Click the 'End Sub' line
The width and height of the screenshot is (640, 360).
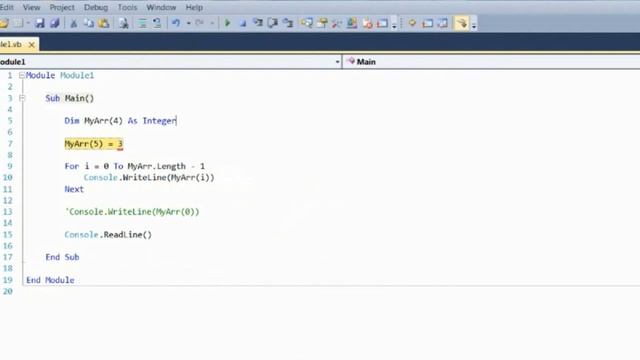click(x=62, y=257)
